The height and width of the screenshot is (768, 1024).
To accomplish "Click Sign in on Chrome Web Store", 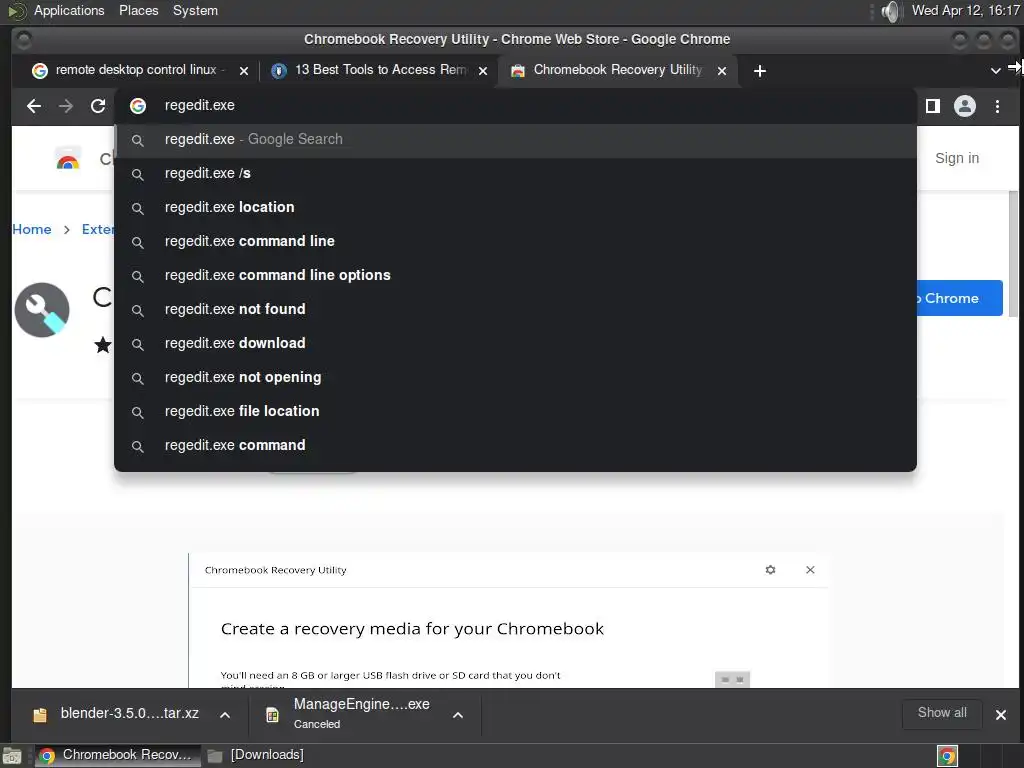I will coord(957,158).
